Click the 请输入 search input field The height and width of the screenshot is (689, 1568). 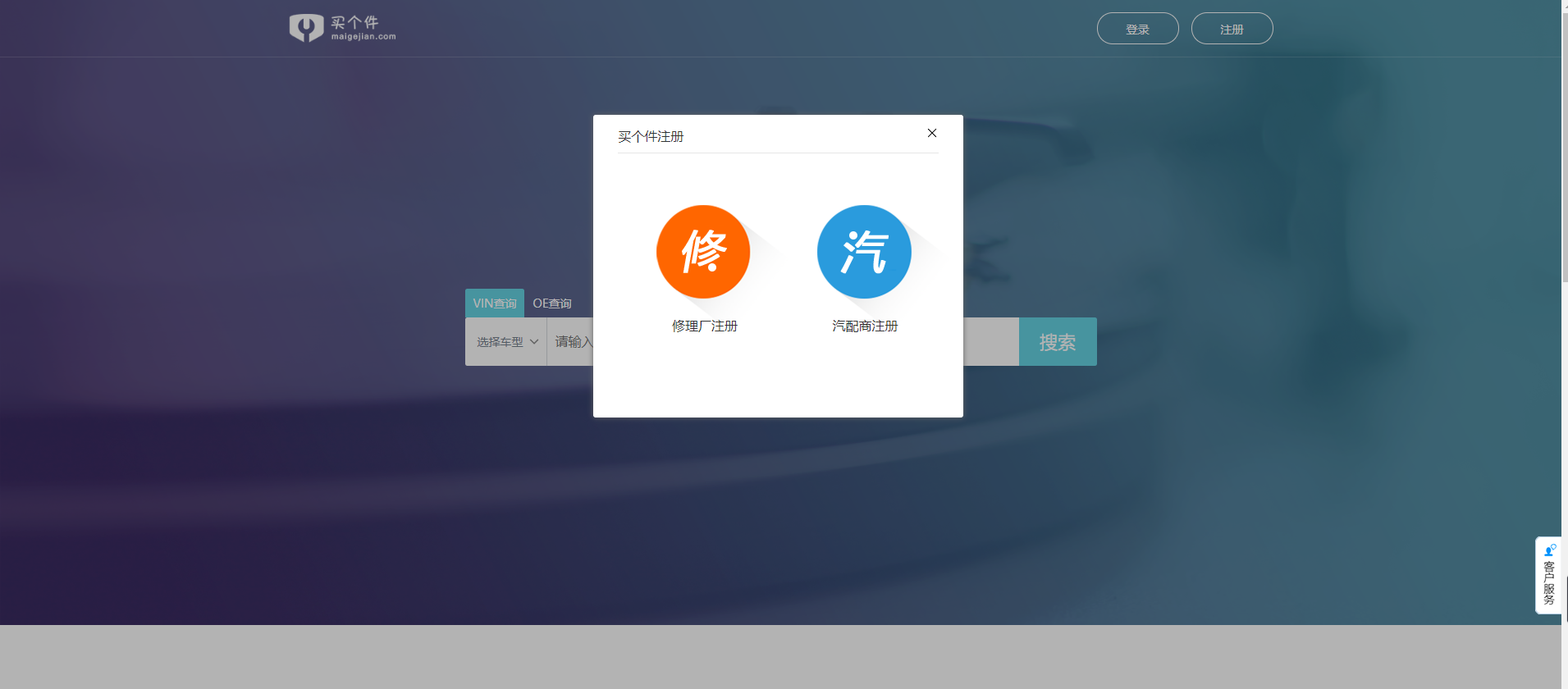[x=572, y=342]
